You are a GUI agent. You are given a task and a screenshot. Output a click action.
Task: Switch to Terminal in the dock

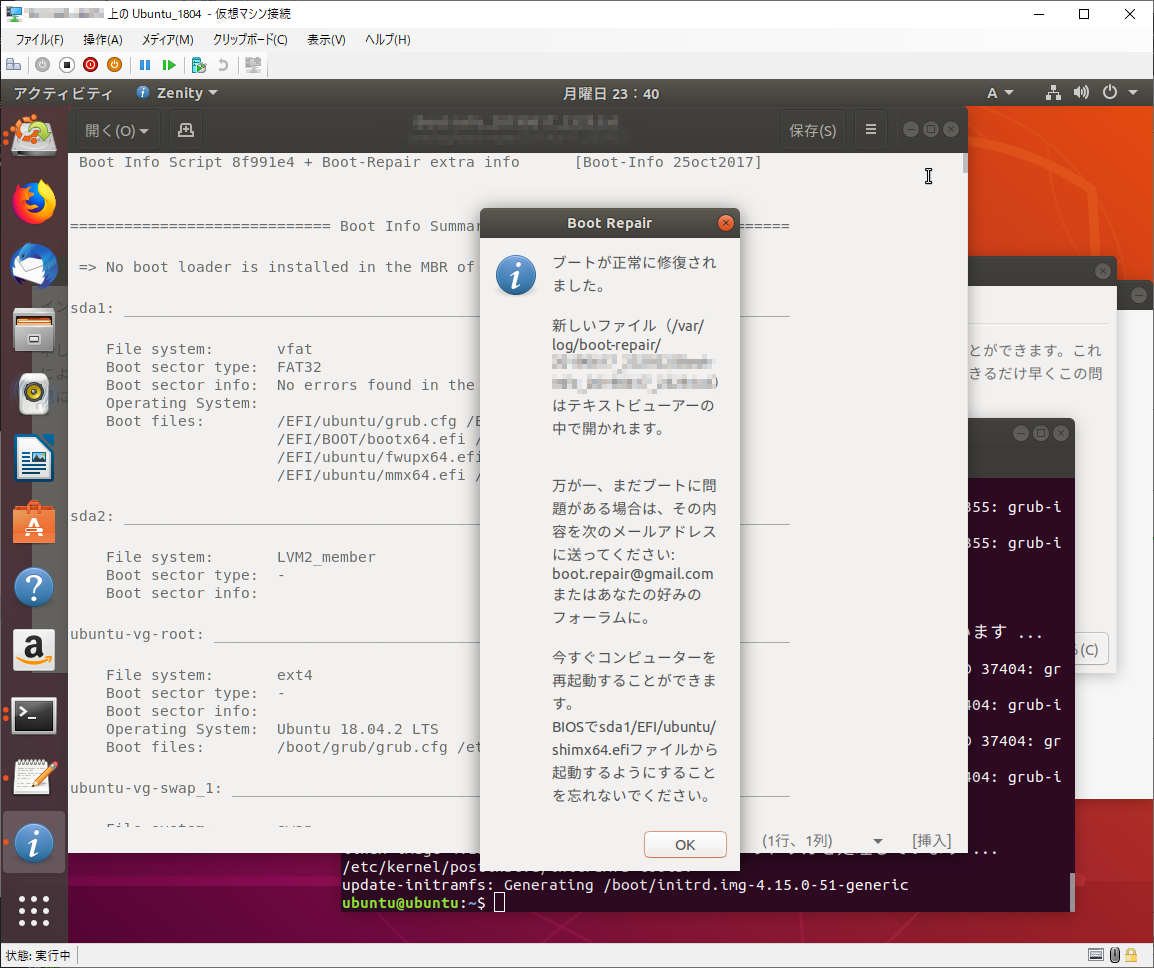pos(34,715)
